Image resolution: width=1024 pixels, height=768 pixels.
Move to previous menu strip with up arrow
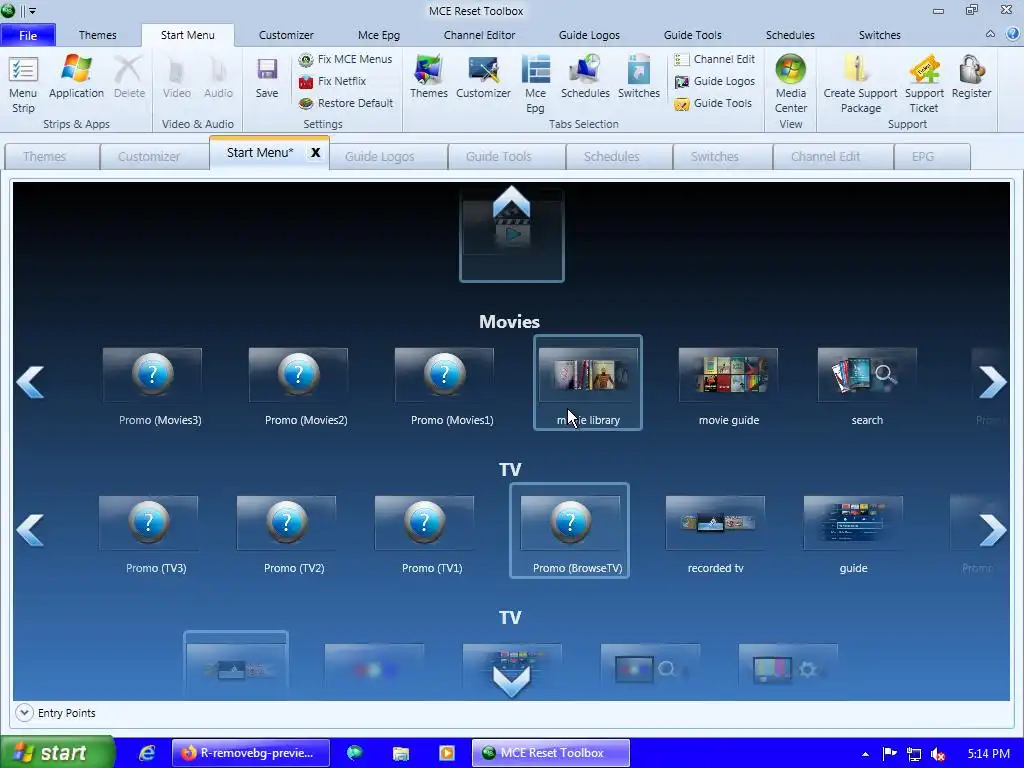[x=511, y=202]
